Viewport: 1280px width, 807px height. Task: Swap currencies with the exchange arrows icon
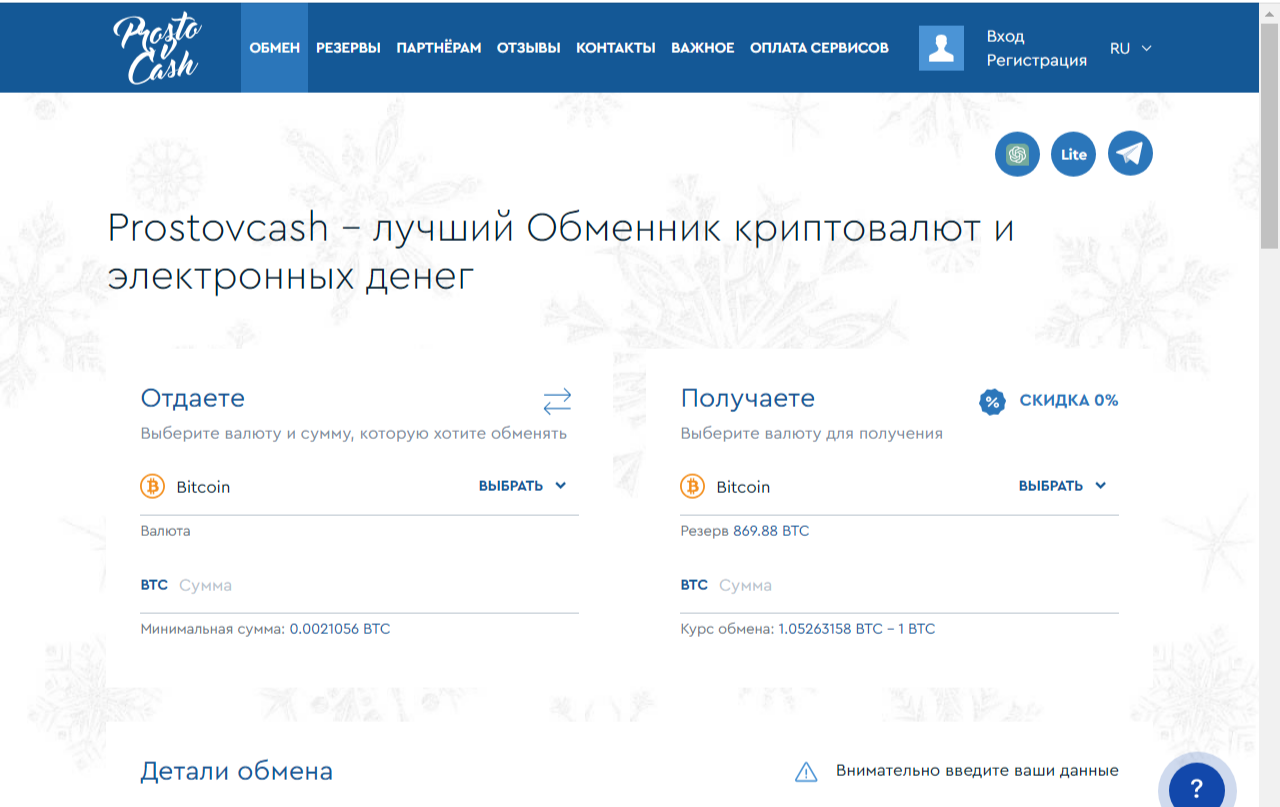coord(557,401)
